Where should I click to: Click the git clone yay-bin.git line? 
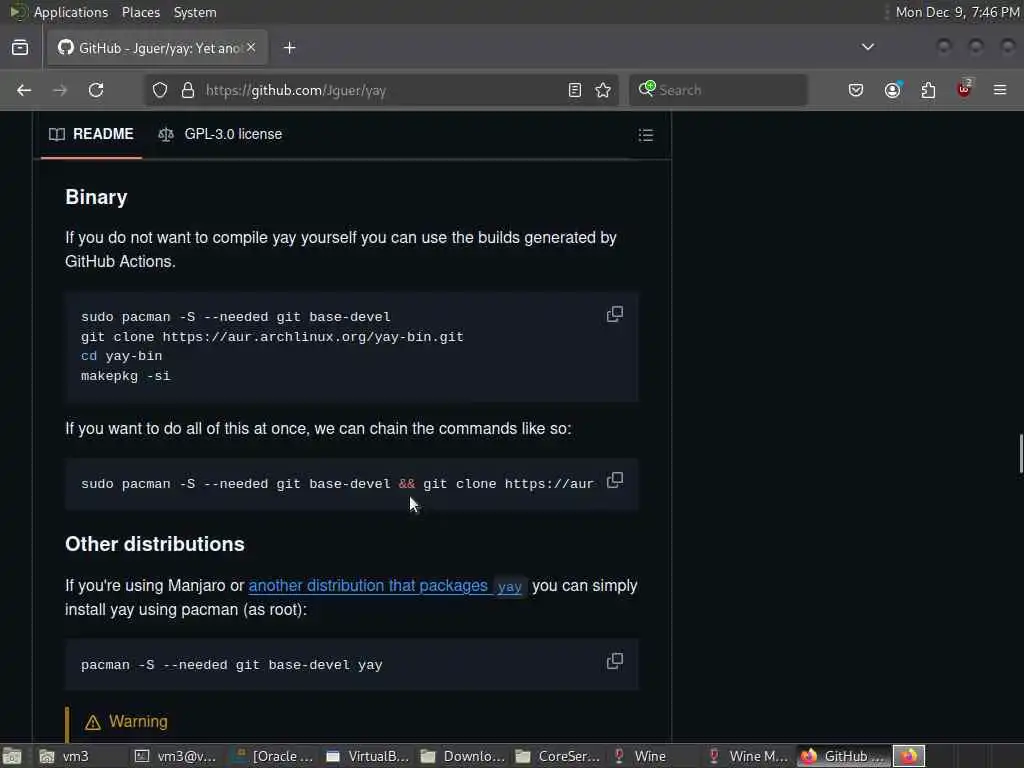(x=272, y=337)
